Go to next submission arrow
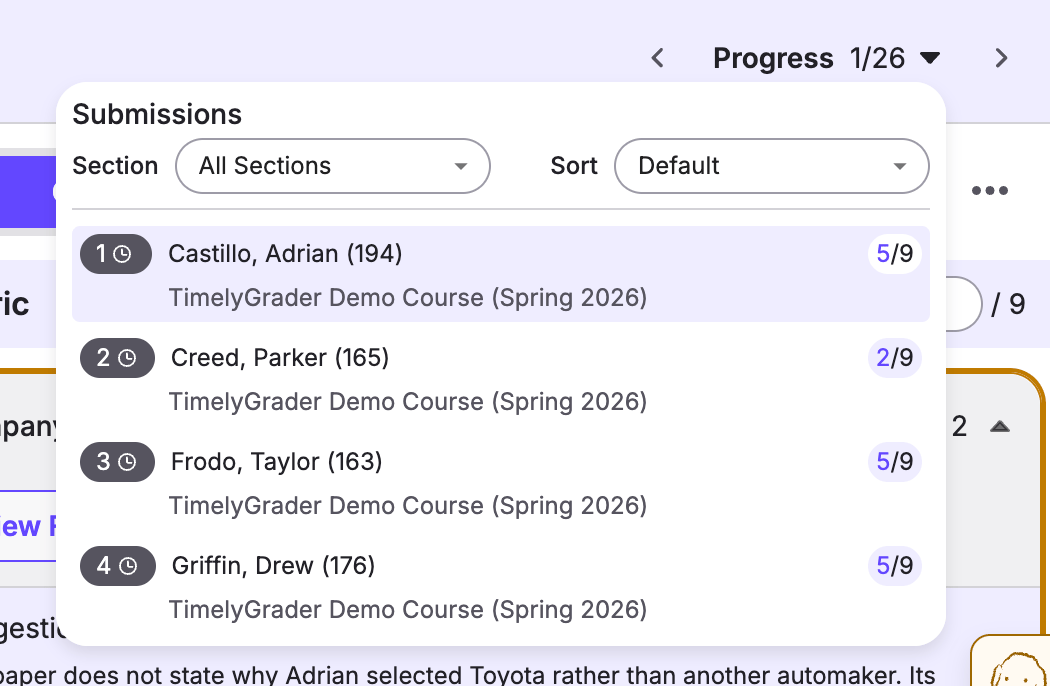The height and width of the screenshot is (686, 1050). pyautogui.click(x=1001, y=58)
